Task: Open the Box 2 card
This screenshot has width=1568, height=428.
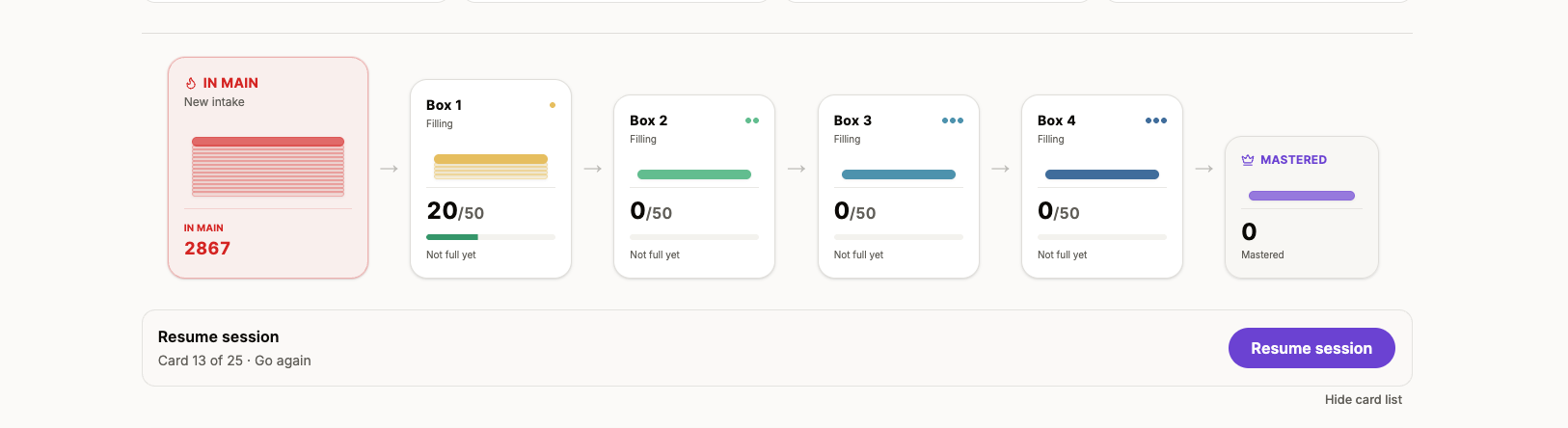Action: [694, 187]
